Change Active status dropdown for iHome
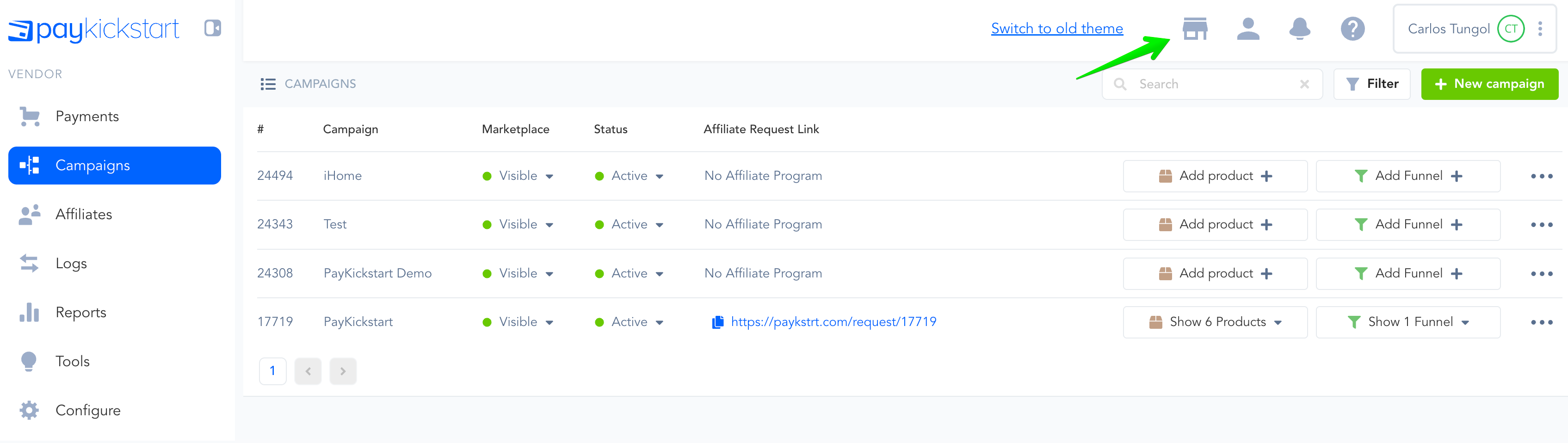Screen dimensions: 1568x443 pos(630,176)
